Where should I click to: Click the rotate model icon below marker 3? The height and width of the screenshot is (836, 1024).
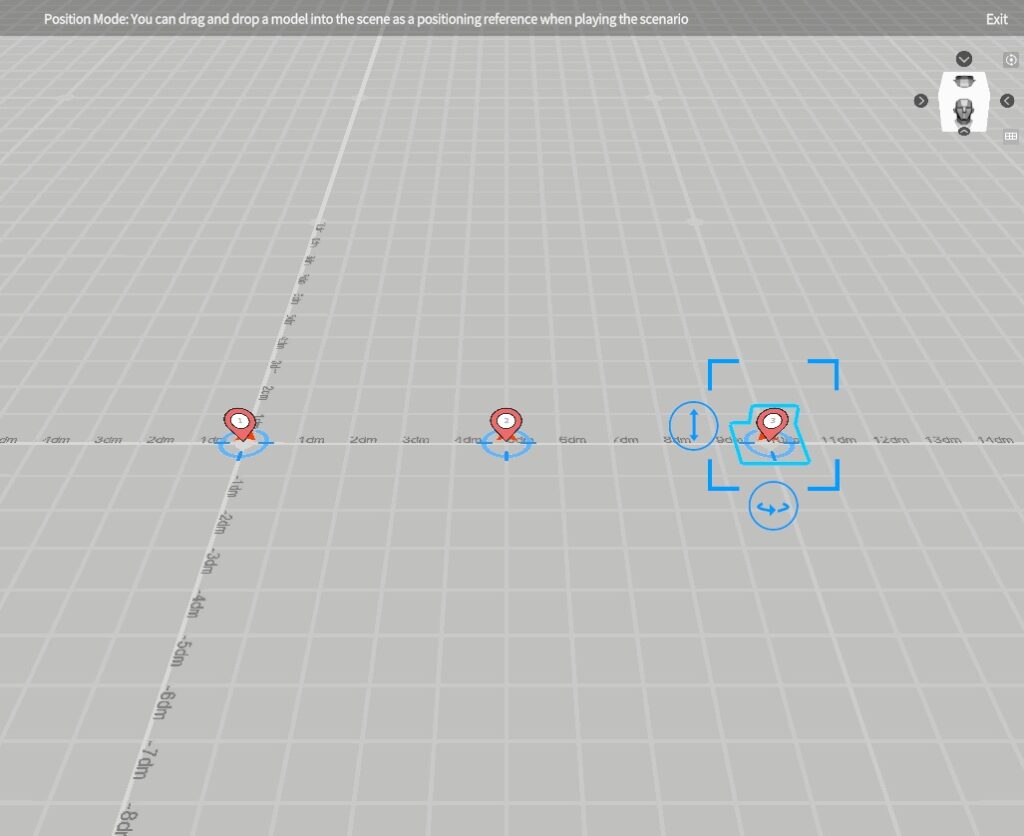pyautogui.click(x=772, y=505)
